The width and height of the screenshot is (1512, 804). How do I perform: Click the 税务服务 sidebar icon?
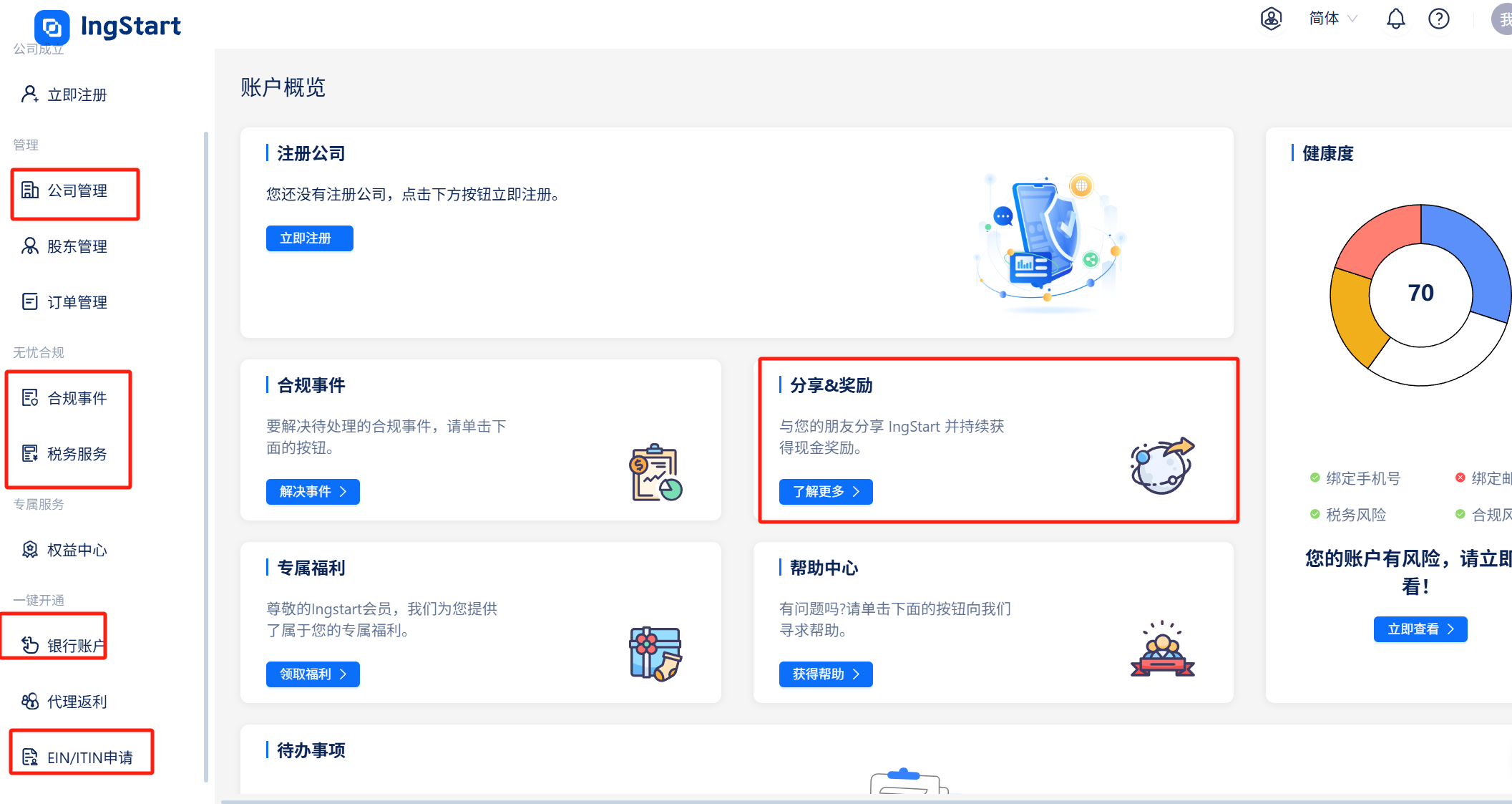click(x=29, y=454)
